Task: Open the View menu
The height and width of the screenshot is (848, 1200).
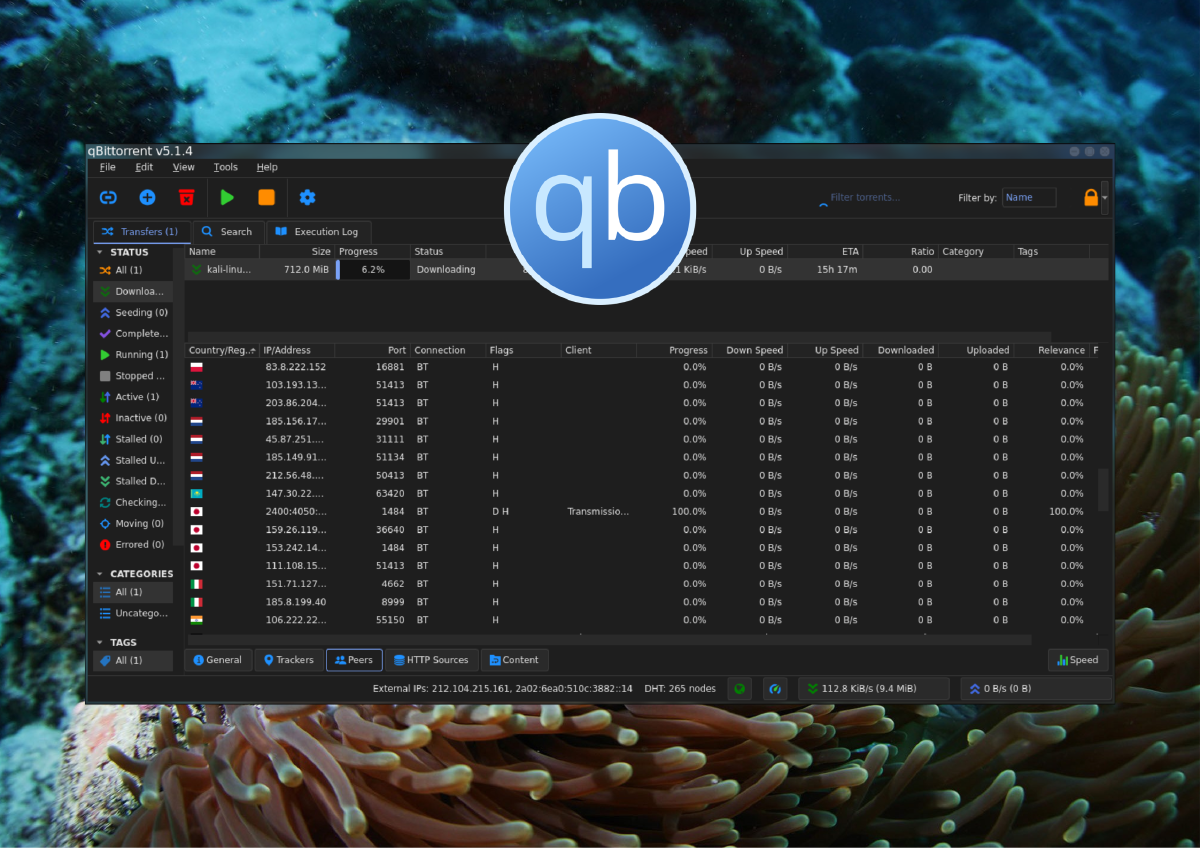Action: [183, 167]
